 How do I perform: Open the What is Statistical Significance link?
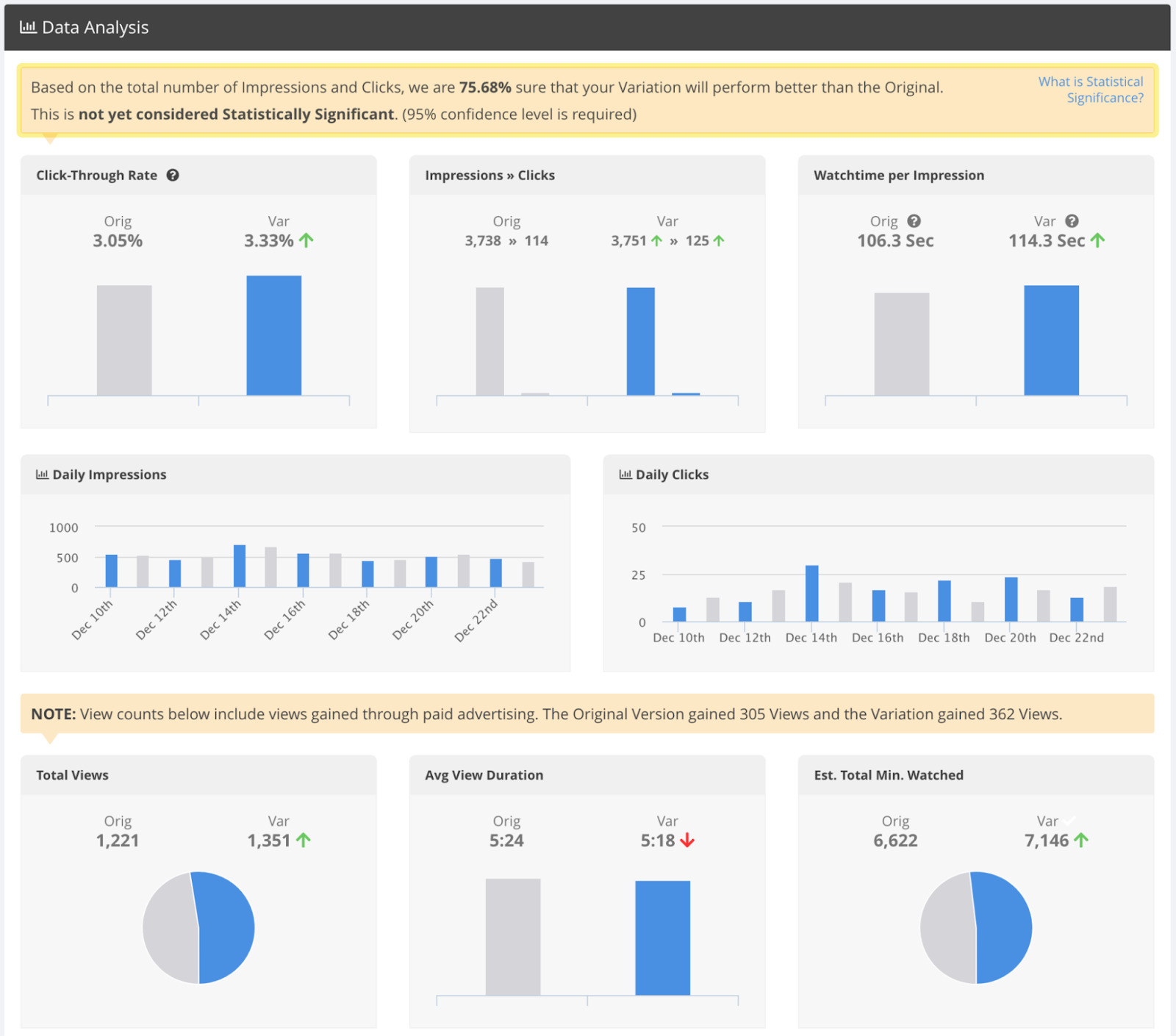click(1091, 89)
